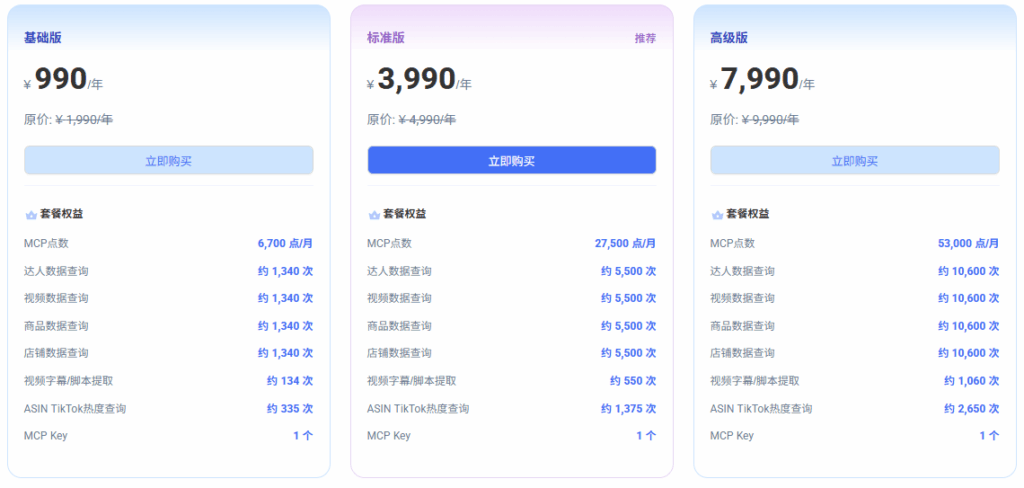The height and width of the screenshot is (488, 1024).
Task: Click the ¥3,990/年 price
Action: click(419, 80)
